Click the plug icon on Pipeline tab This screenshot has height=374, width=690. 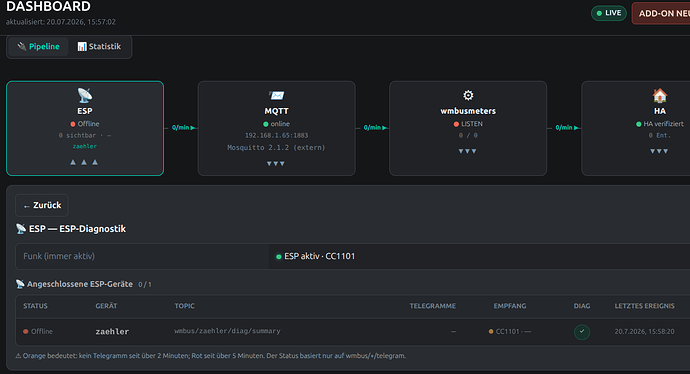[x=22, y=46]
